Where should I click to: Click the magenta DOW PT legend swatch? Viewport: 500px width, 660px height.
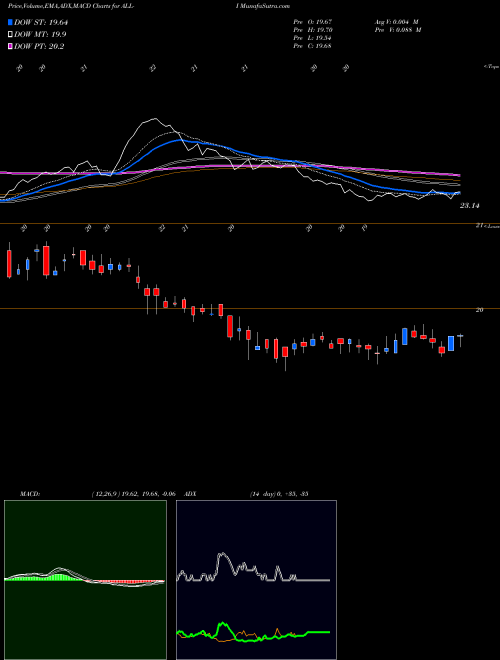point(10,46)
